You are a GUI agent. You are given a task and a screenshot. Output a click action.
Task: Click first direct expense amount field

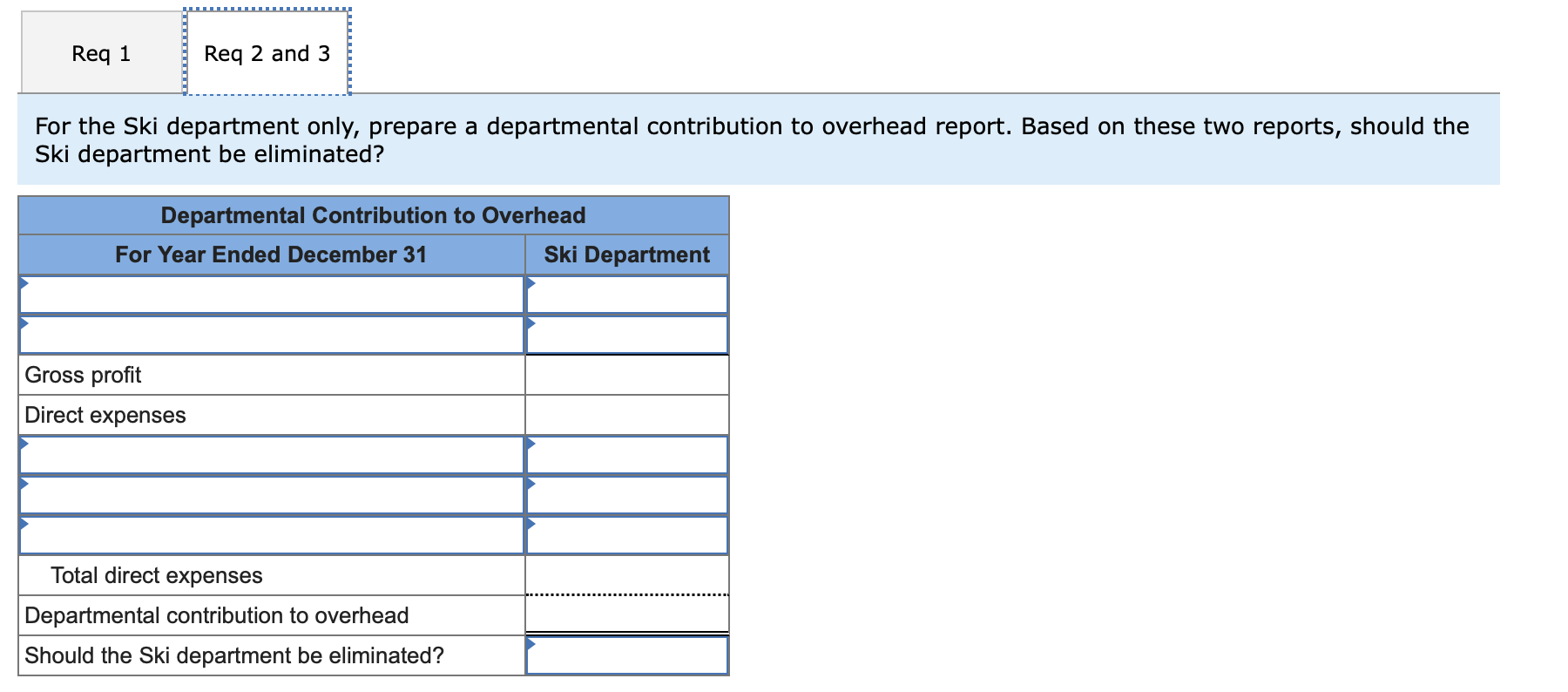tap(627, 455)
